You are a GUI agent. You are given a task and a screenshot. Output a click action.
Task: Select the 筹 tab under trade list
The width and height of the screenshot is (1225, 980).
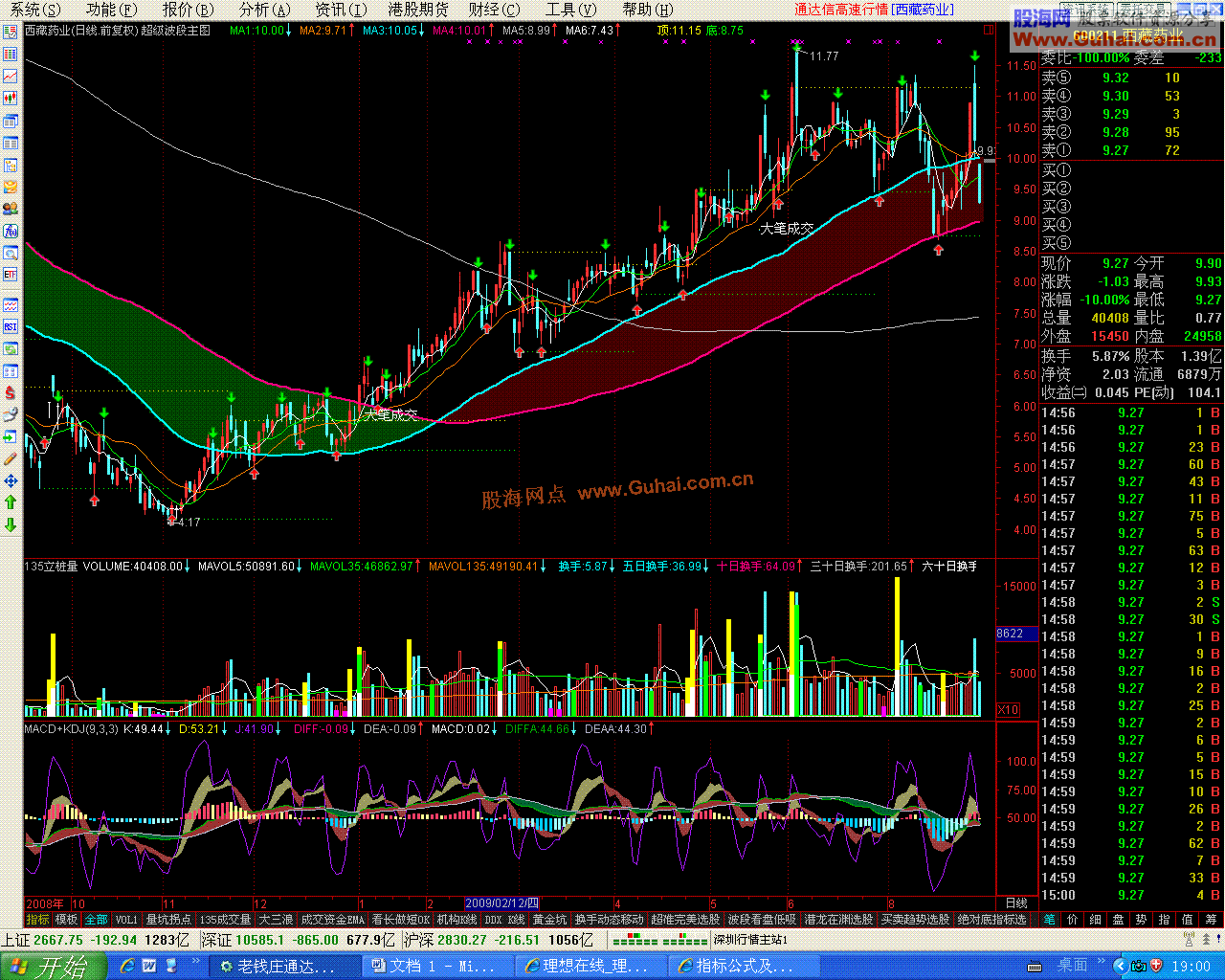tap(1212, 919)
